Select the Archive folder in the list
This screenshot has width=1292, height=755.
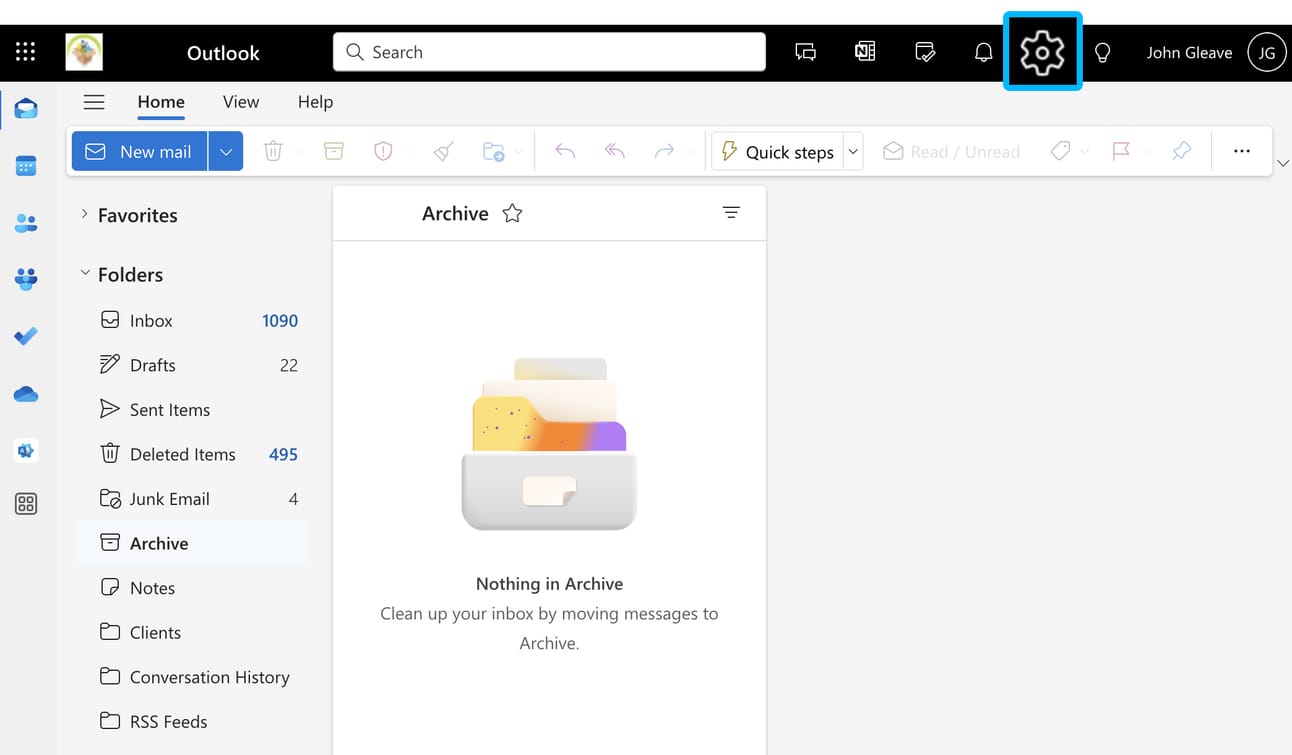(191, 543)
